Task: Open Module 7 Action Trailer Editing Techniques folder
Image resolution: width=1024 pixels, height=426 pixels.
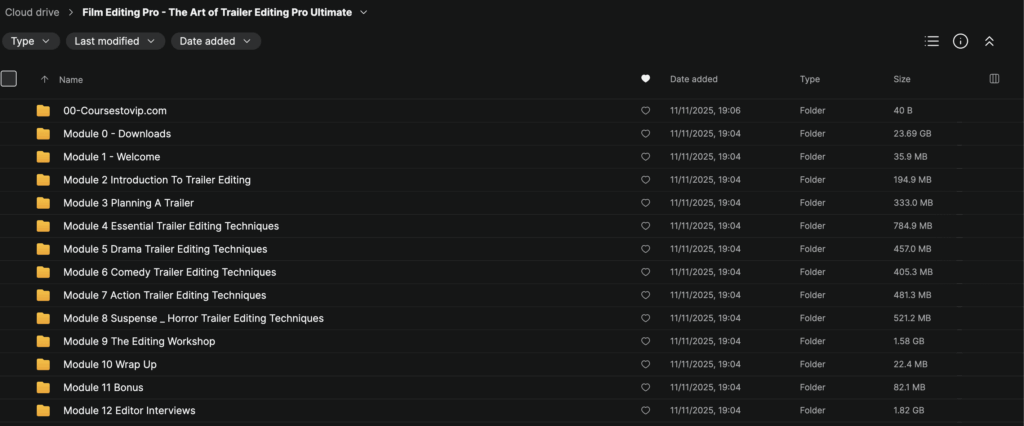Action: (164, 296)
